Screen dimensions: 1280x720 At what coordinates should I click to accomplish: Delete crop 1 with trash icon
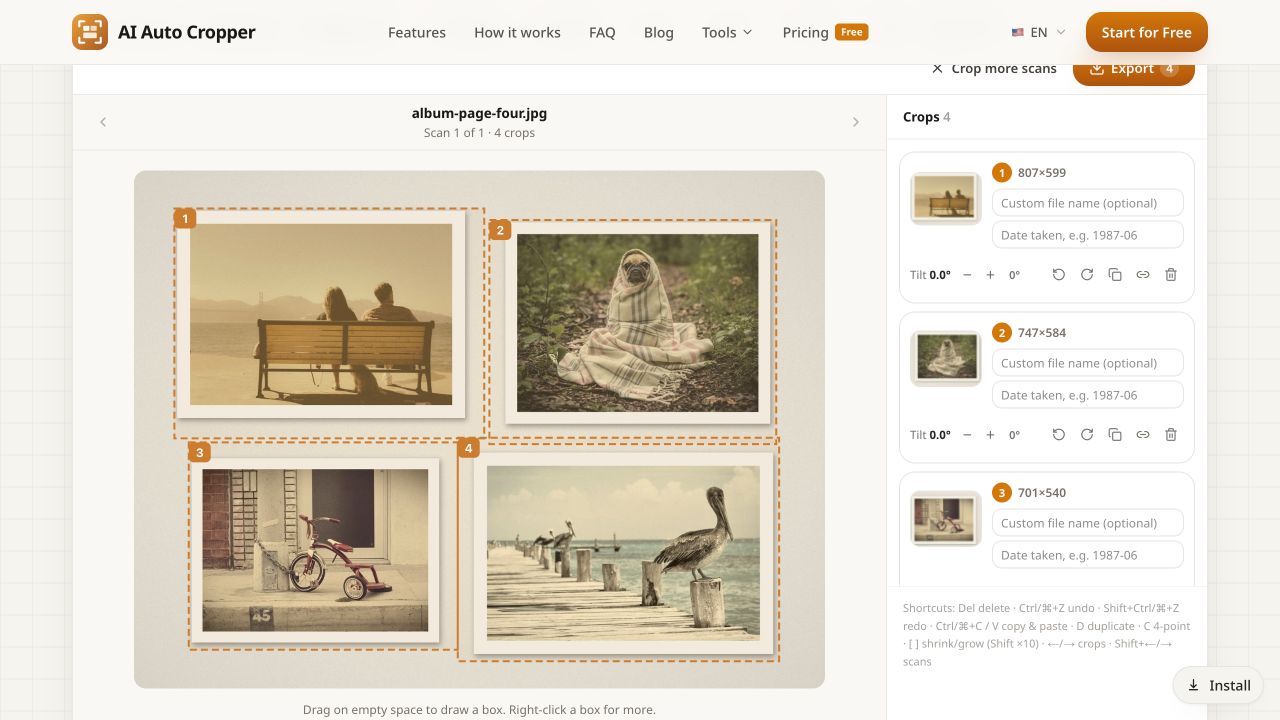(x=1171, y=275)
